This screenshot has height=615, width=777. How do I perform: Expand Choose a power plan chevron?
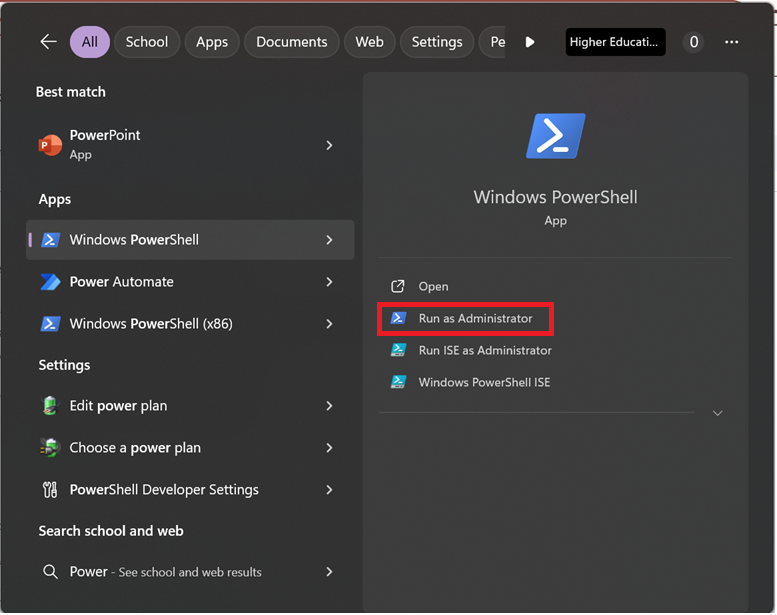pos(330,447)
